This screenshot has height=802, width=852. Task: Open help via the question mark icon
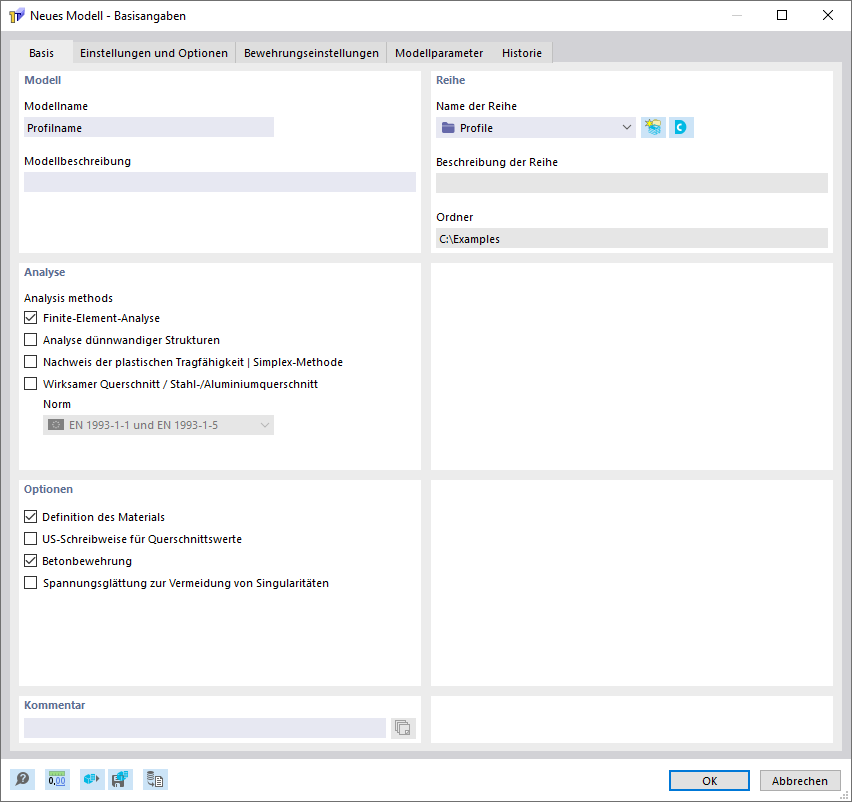click(x=22, y=780)
